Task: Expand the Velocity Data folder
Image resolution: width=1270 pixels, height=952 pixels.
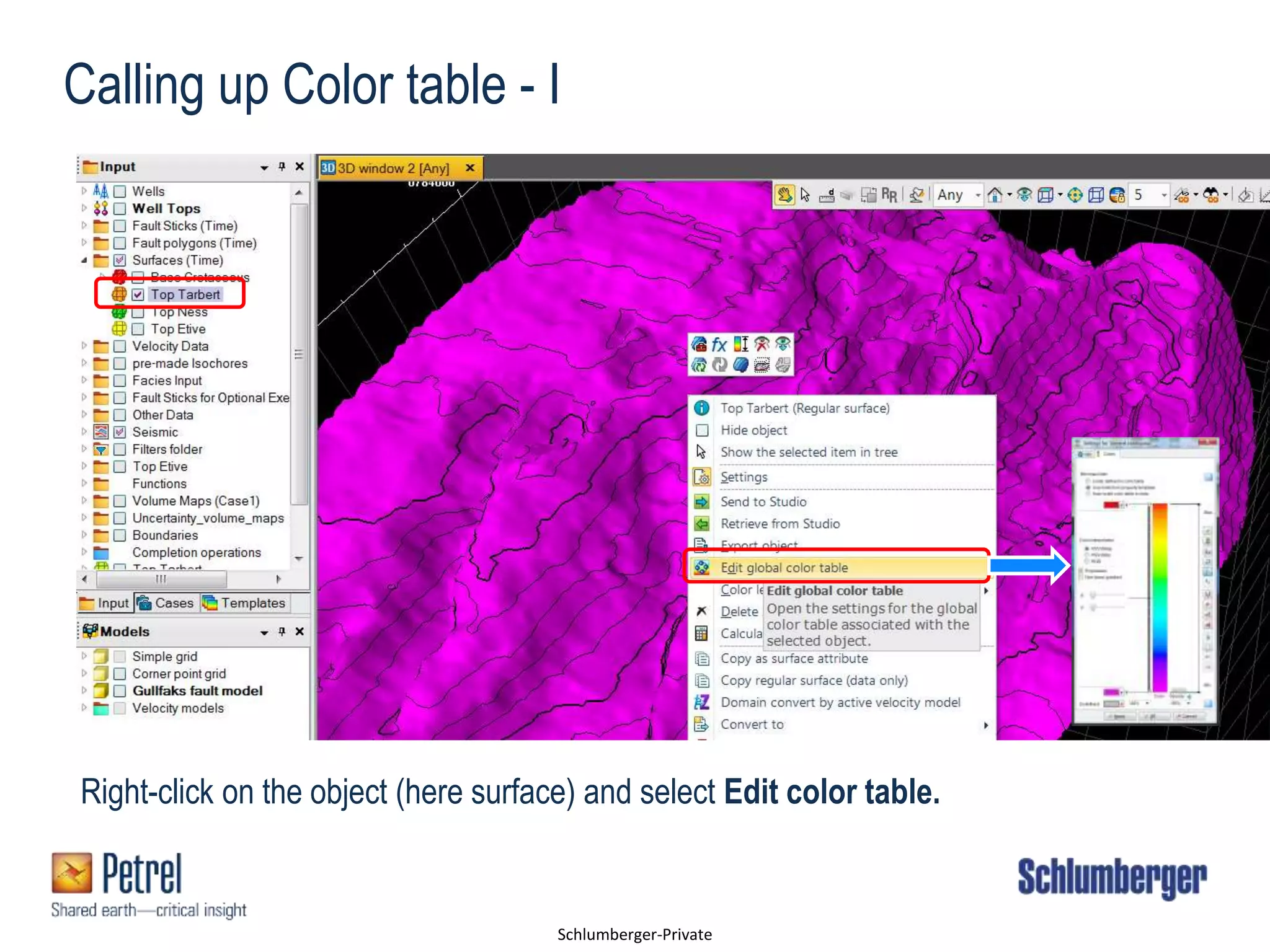Action: coord(84,346)
